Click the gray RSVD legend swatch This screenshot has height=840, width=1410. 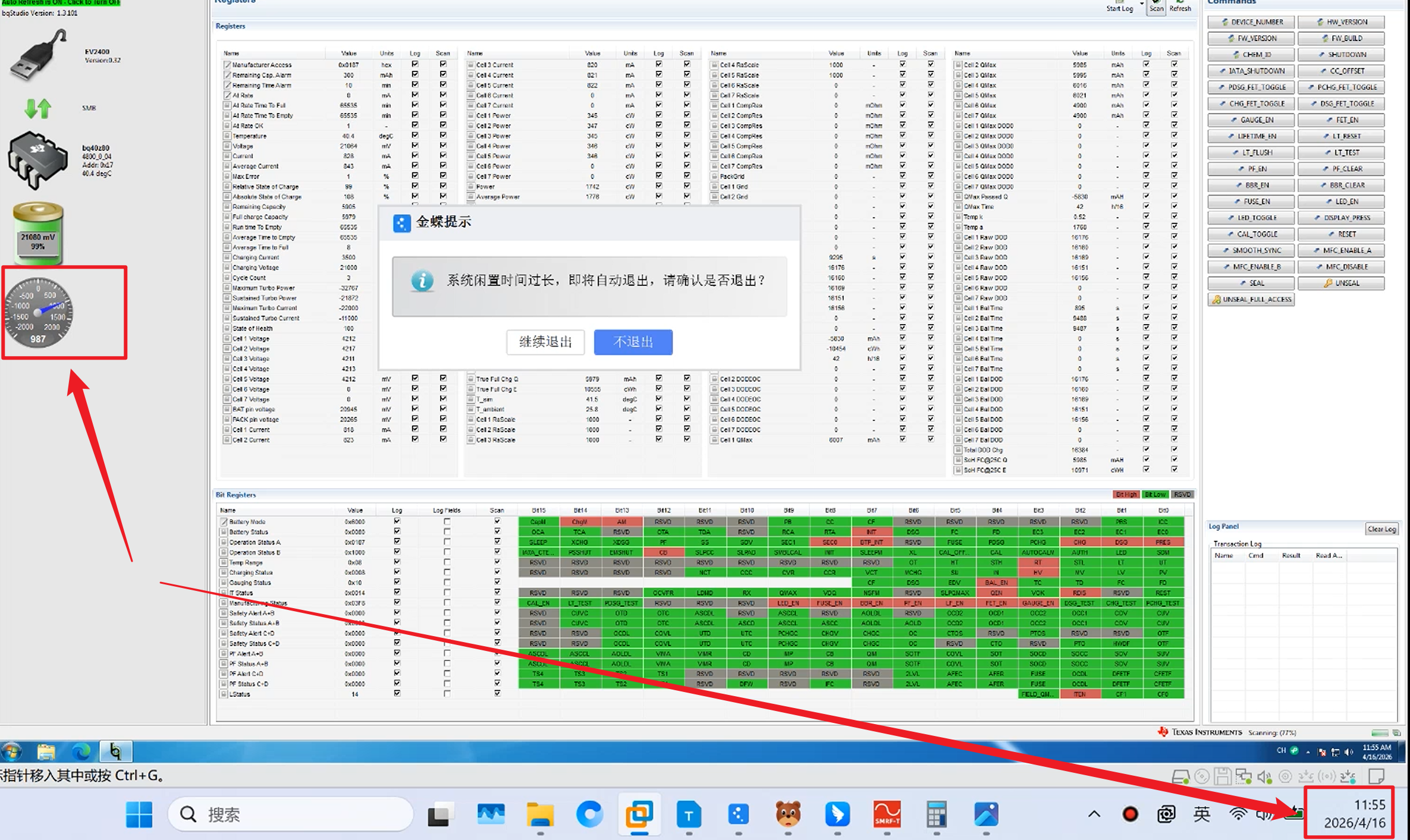click(1183, 495)
